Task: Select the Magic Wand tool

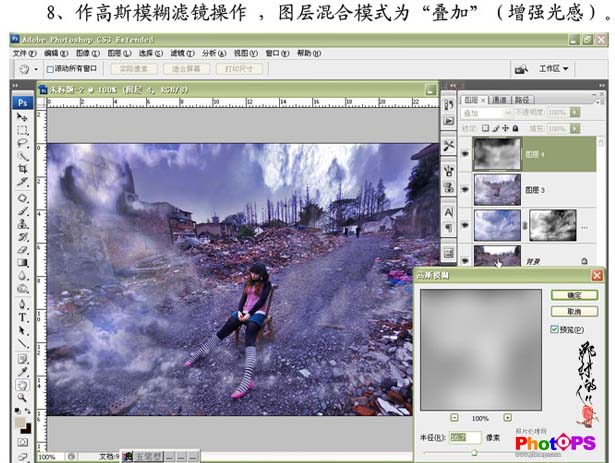Action: (x=22, y=156)
